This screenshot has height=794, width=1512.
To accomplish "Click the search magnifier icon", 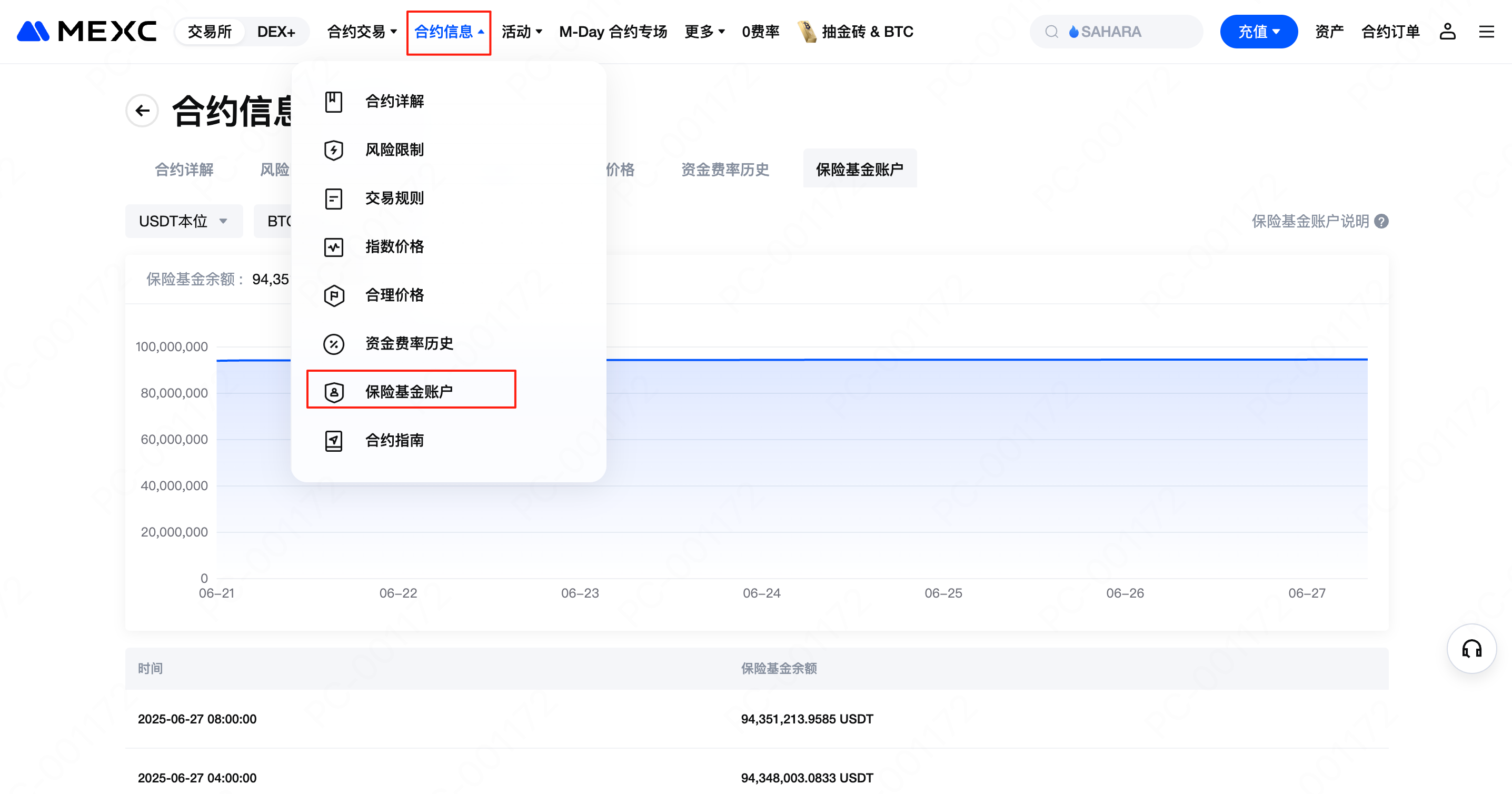I will (x=1051, y=32).
